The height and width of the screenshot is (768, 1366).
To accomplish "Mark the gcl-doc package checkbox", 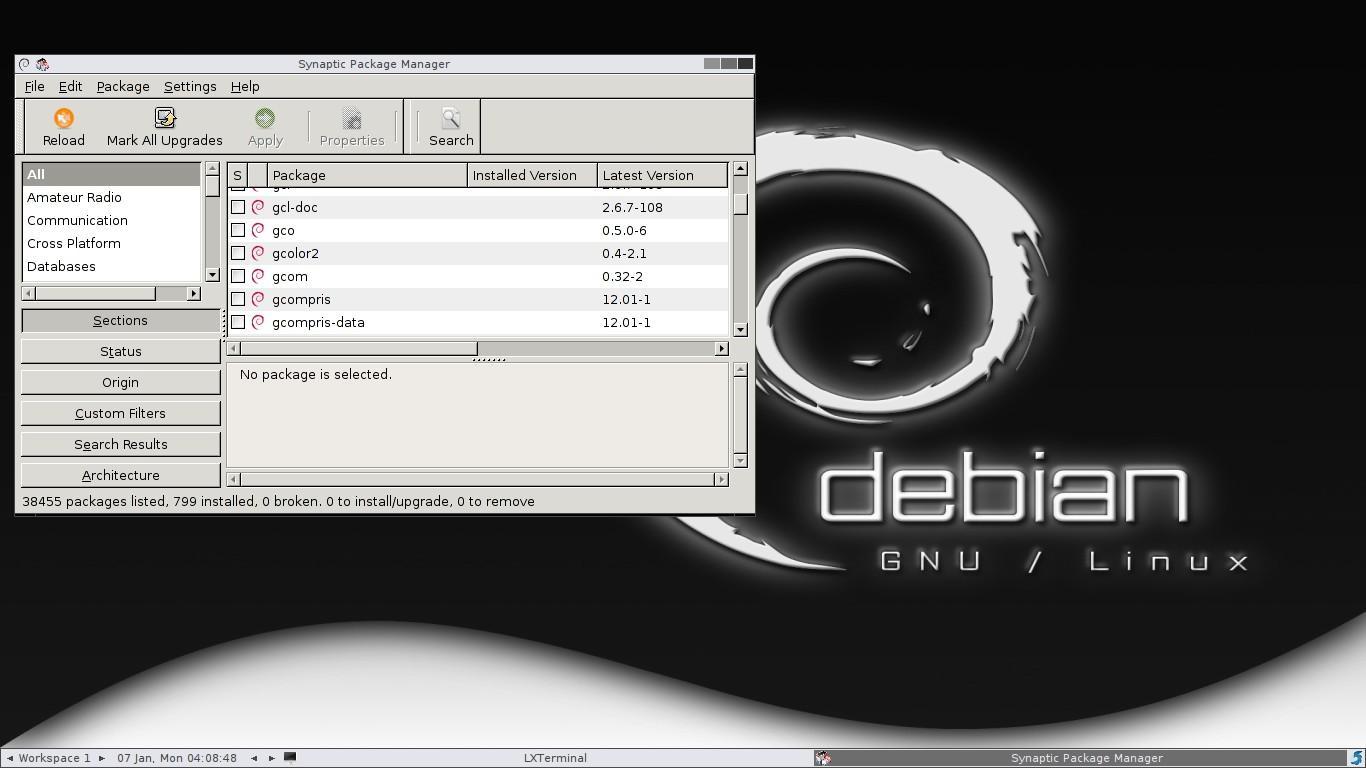I will (x=238, y=207).
